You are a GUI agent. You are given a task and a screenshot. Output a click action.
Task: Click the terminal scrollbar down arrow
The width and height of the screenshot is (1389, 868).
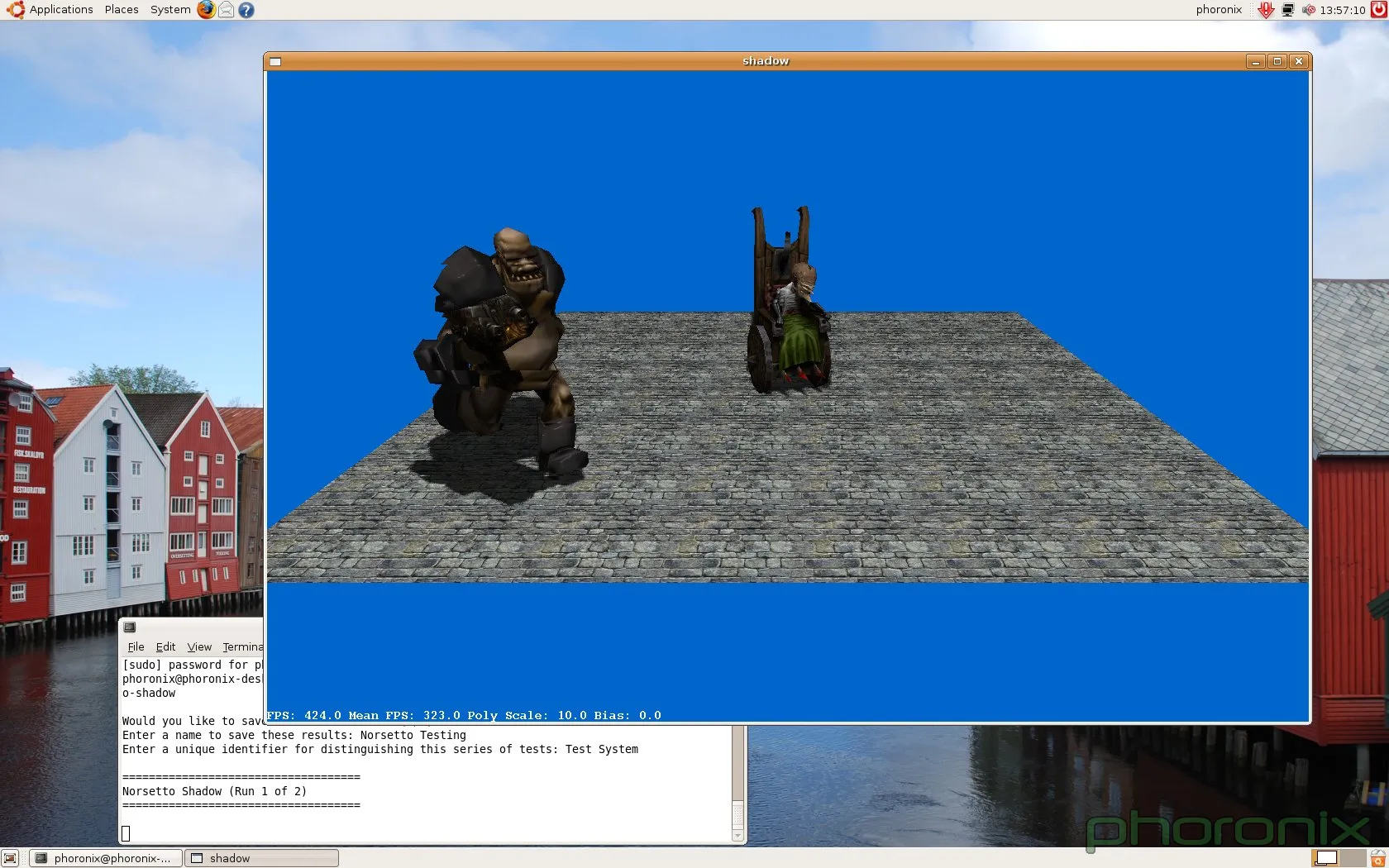pos(738,836)
